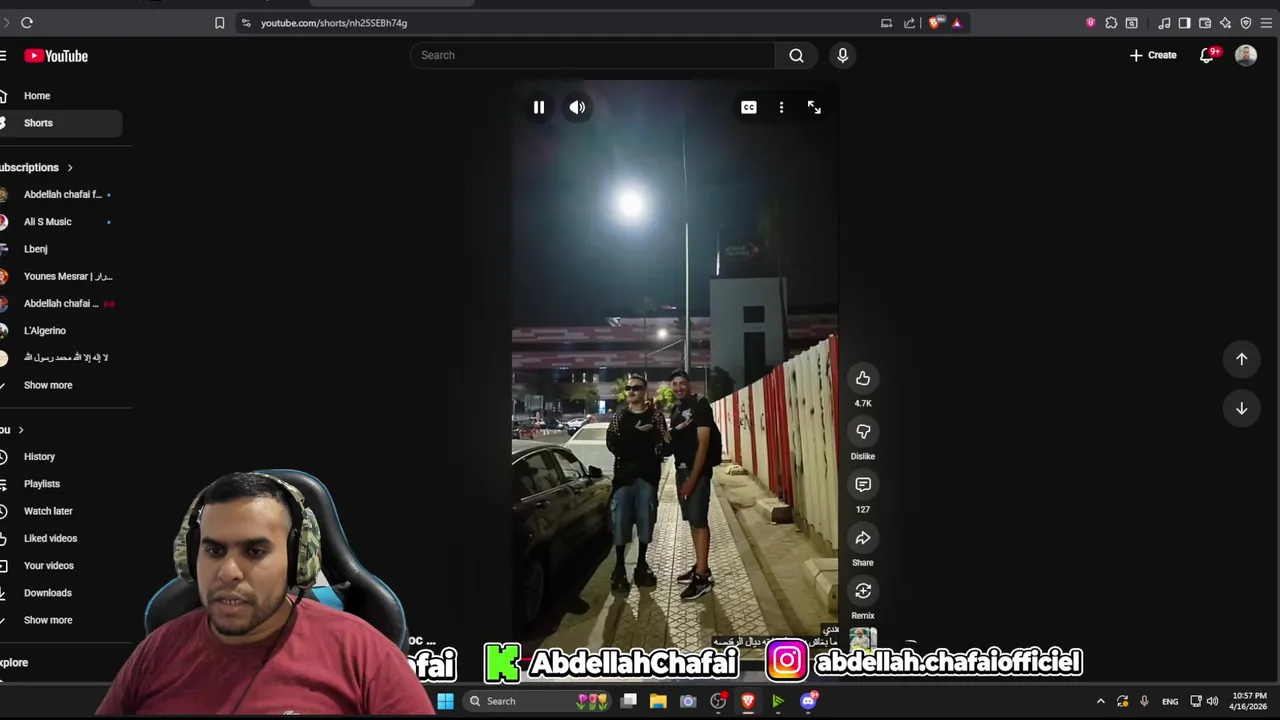Go to the next Short with down arrow

(x=1241, y=408)
